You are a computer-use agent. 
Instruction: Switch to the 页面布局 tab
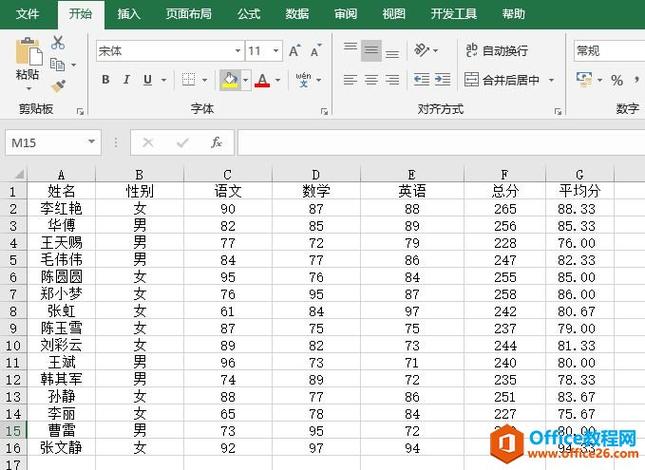point(189,14)
